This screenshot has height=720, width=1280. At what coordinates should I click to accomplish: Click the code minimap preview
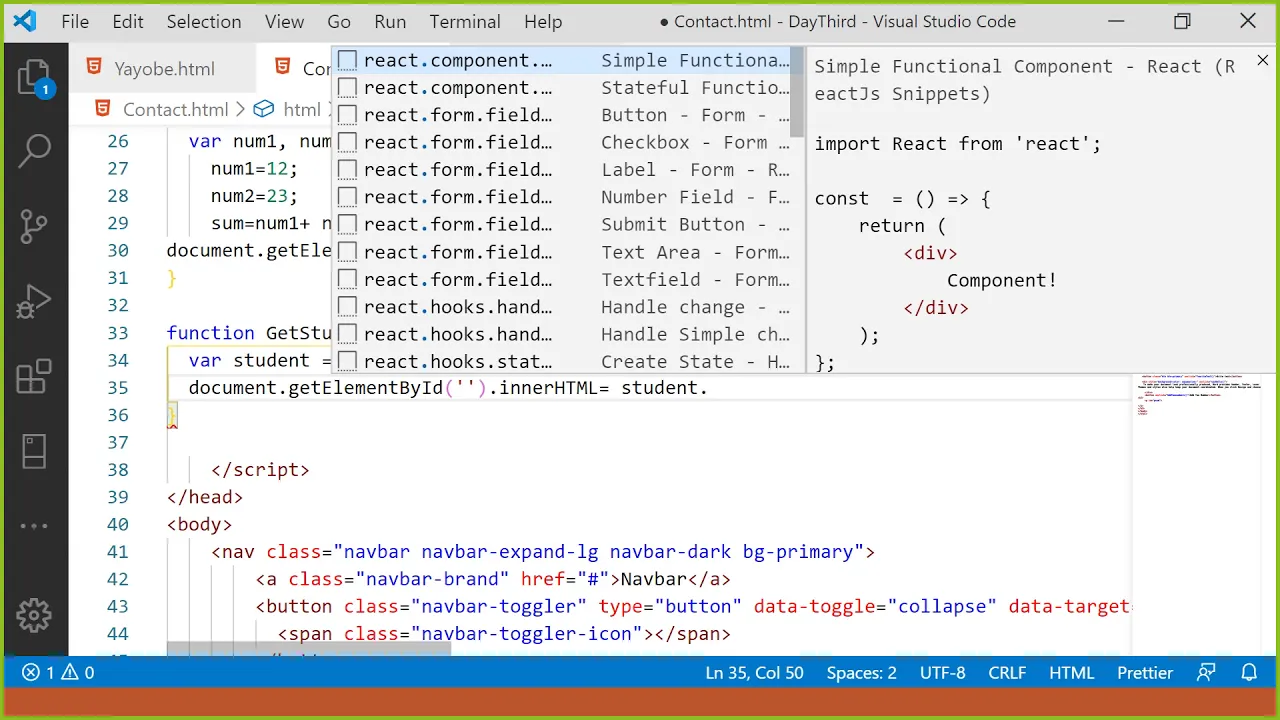click(1200, 395)
